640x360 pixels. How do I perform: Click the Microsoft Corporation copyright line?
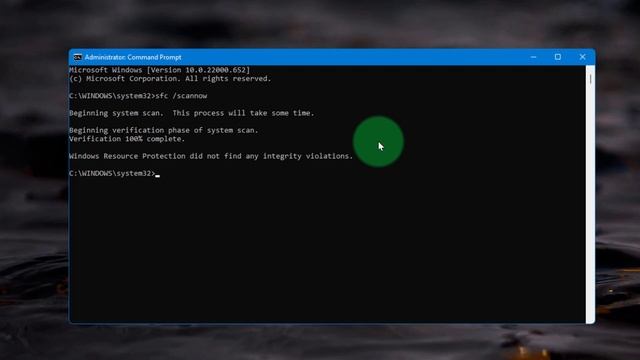(x=170, y=78)
